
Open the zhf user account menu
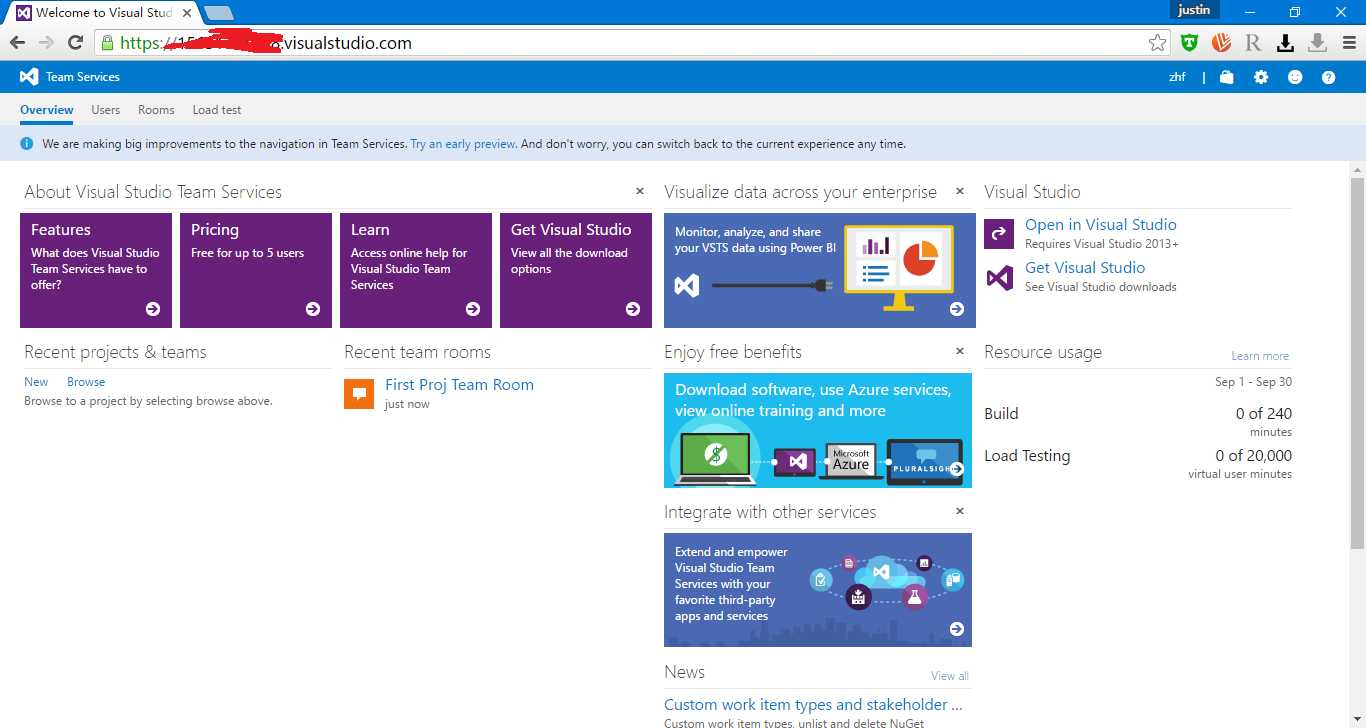pyautogui.click(x=1178, y=77)
